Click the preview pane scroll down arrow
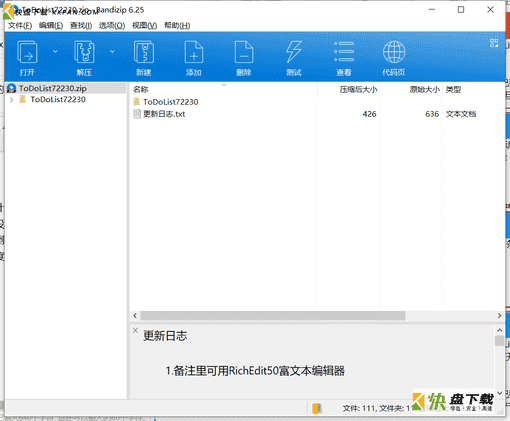This screenshot has width=510, height=421. click(x=499, y=393)
